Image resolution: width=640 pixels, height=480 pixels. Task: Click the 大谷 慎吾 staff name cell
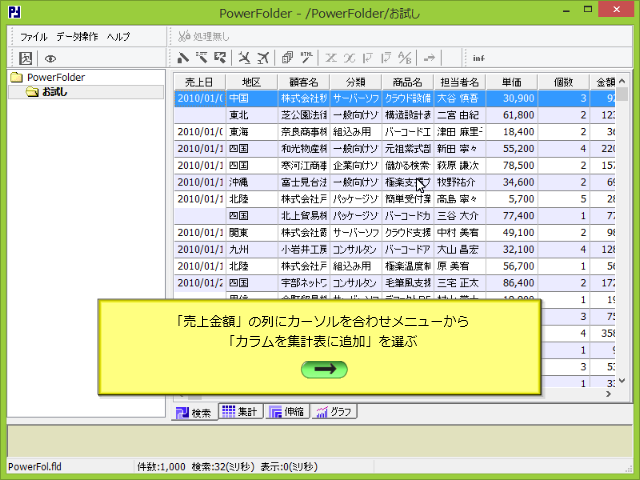coord(460,98)
